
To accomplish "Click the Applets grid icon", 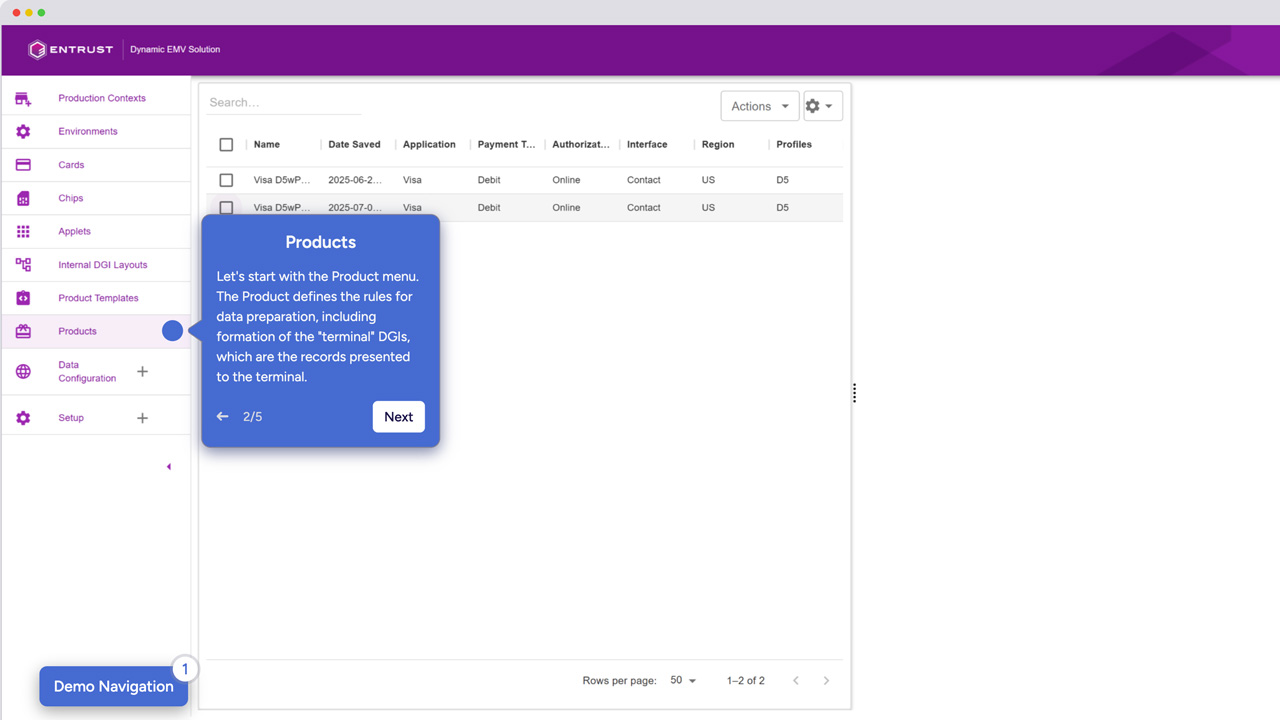I will click(23, 231).
